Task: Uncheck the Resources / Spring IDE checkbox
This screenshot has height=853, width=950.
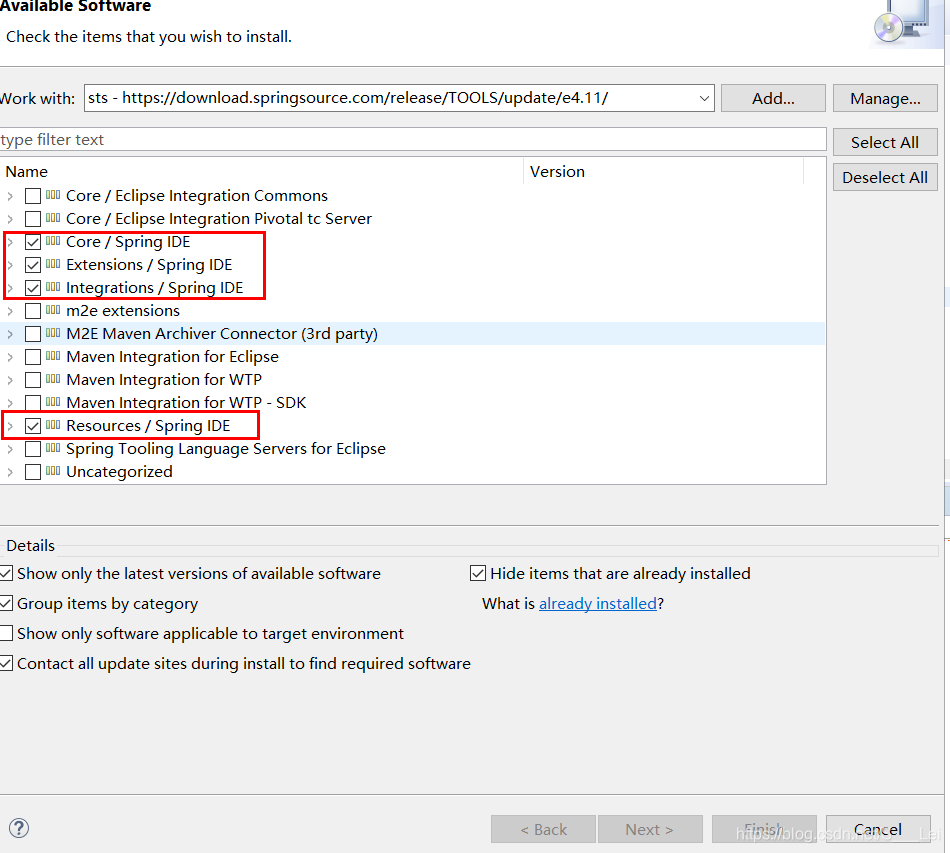Action: coord(33,426)
